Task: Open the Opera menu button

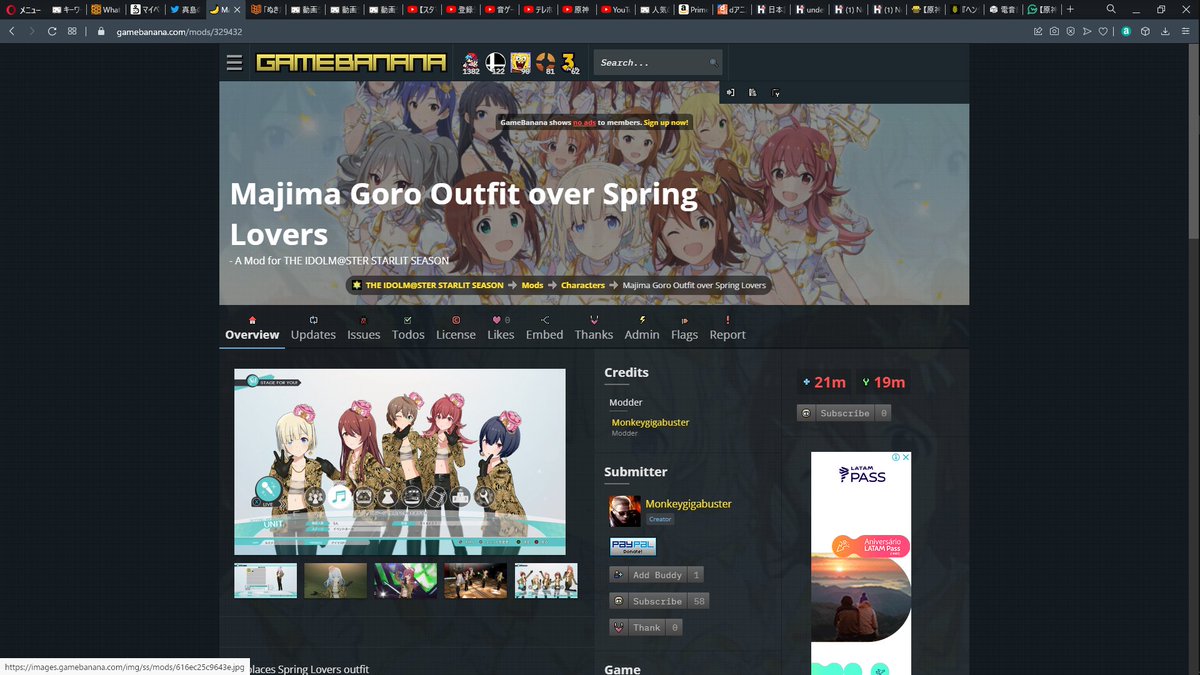Action: coord(24,9)
